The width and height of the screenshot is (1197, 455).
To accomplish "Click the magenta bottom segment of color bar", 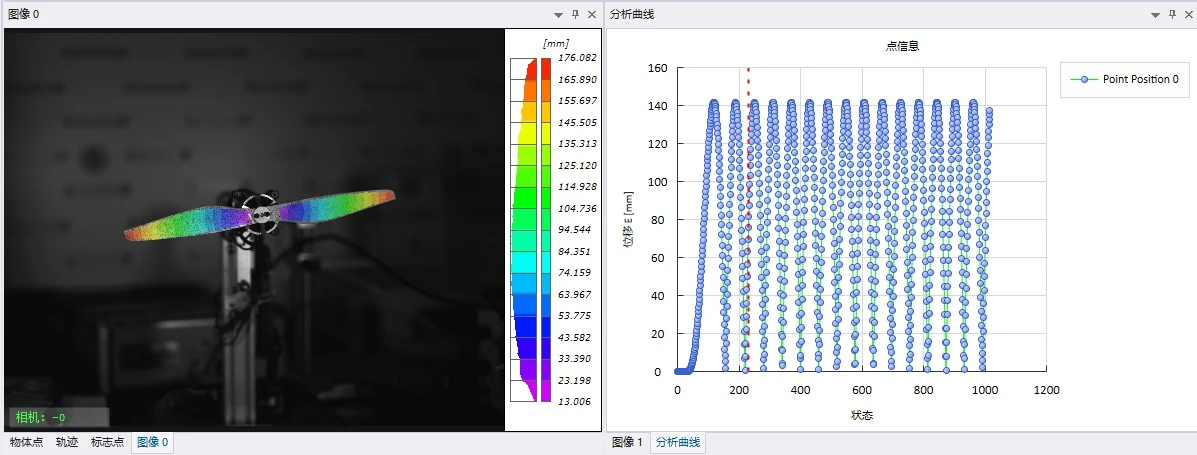I will 545,390.
